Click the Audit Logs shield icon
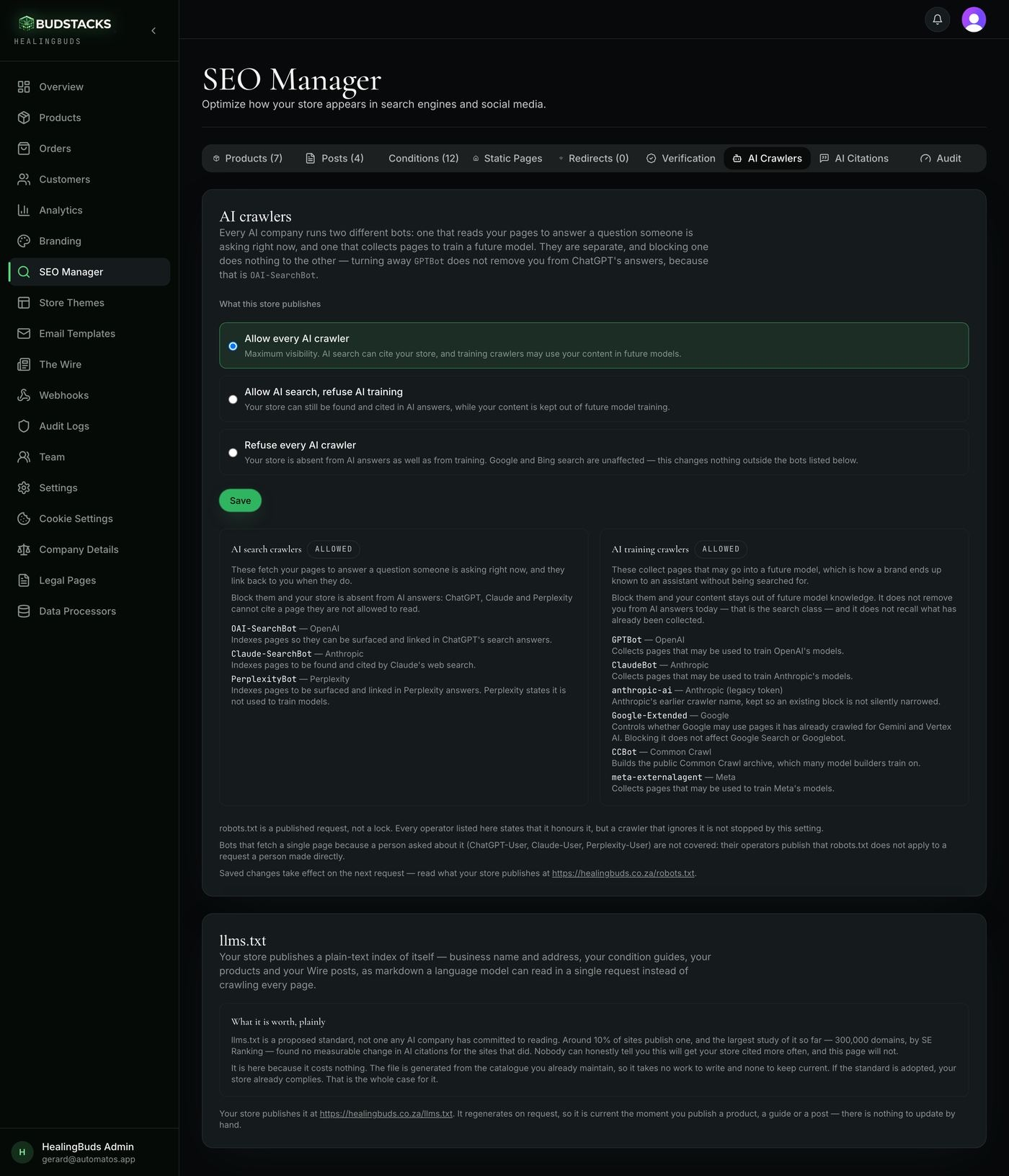Viewport: 1009px width, 1176px height. [x=24, y=426]
